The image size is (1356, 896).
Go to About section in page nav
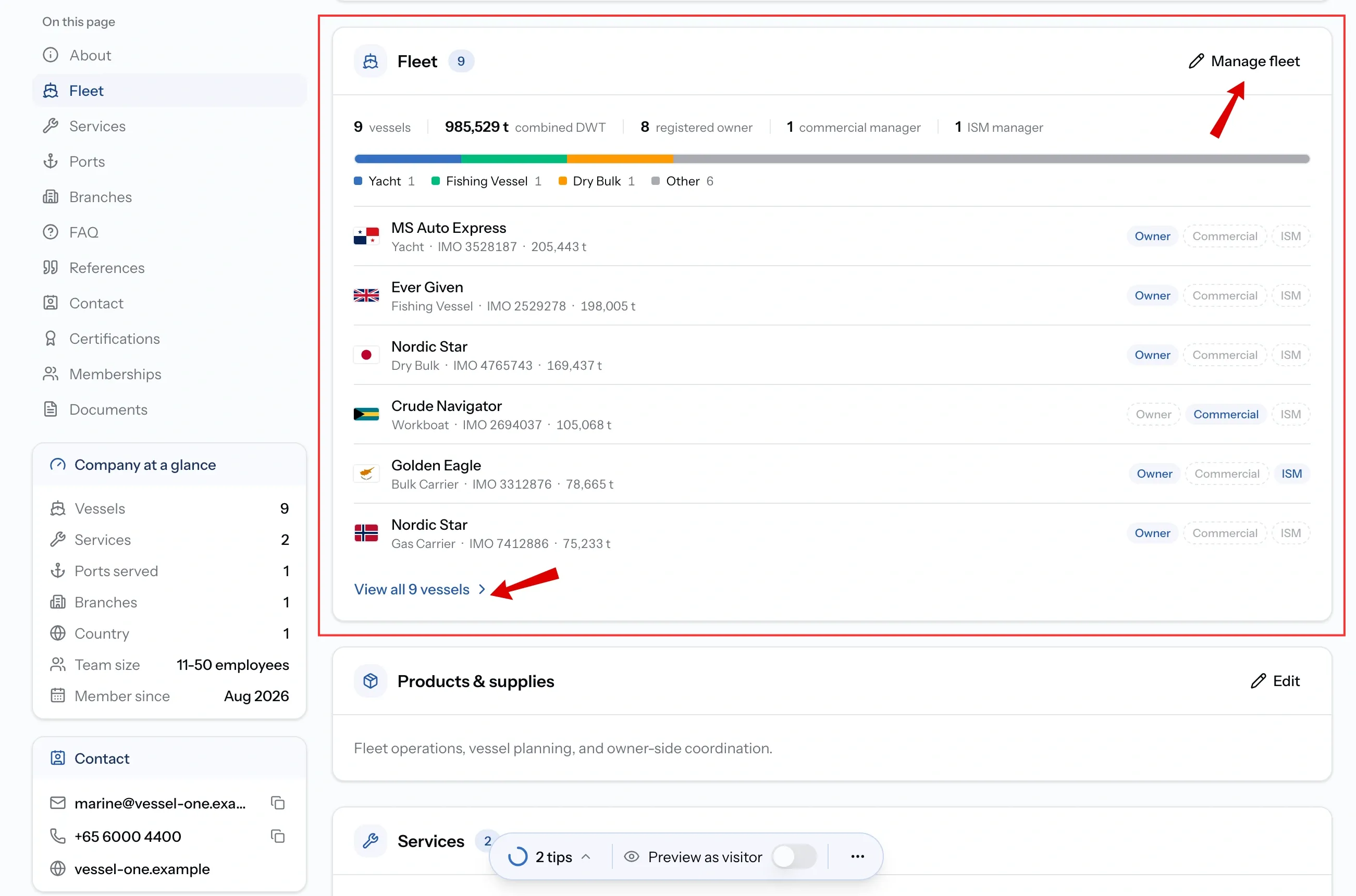pyautogui.click(x=170, y=55)
